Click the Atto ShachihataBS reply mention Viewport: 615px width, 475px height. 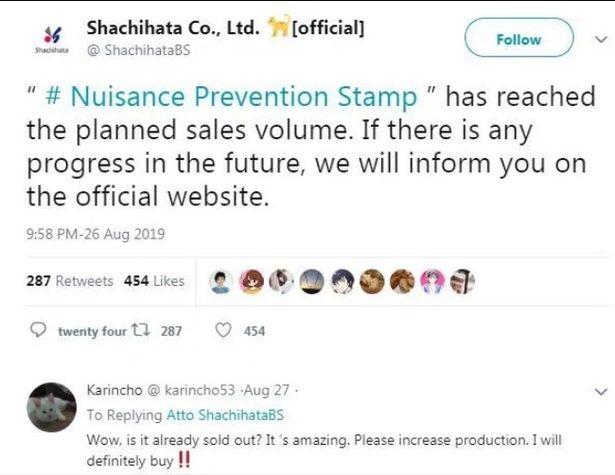point(225,415)
